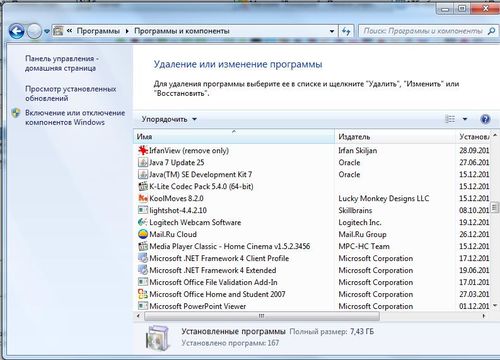
Task: Open the blue Help question icon
Action: click(485, 119)
